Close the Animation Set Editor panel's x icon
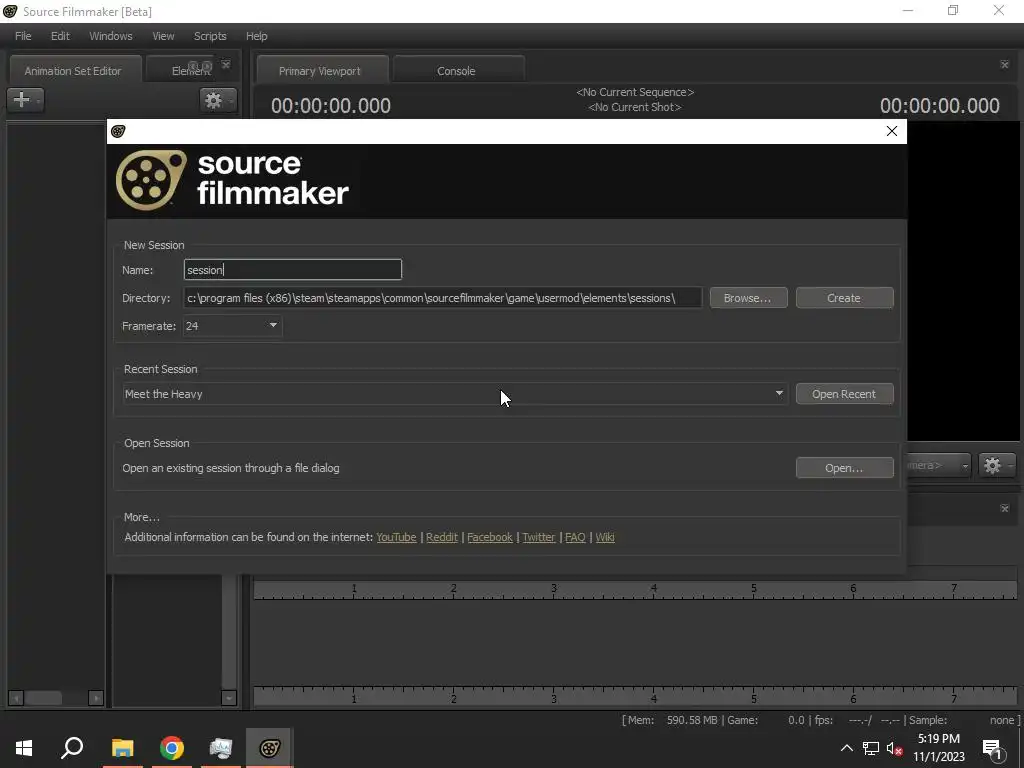 226,65
